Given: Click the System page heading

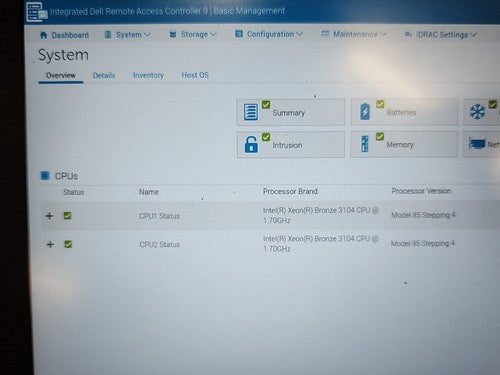Looking at the screenshot, I should [x=63, y=55].
